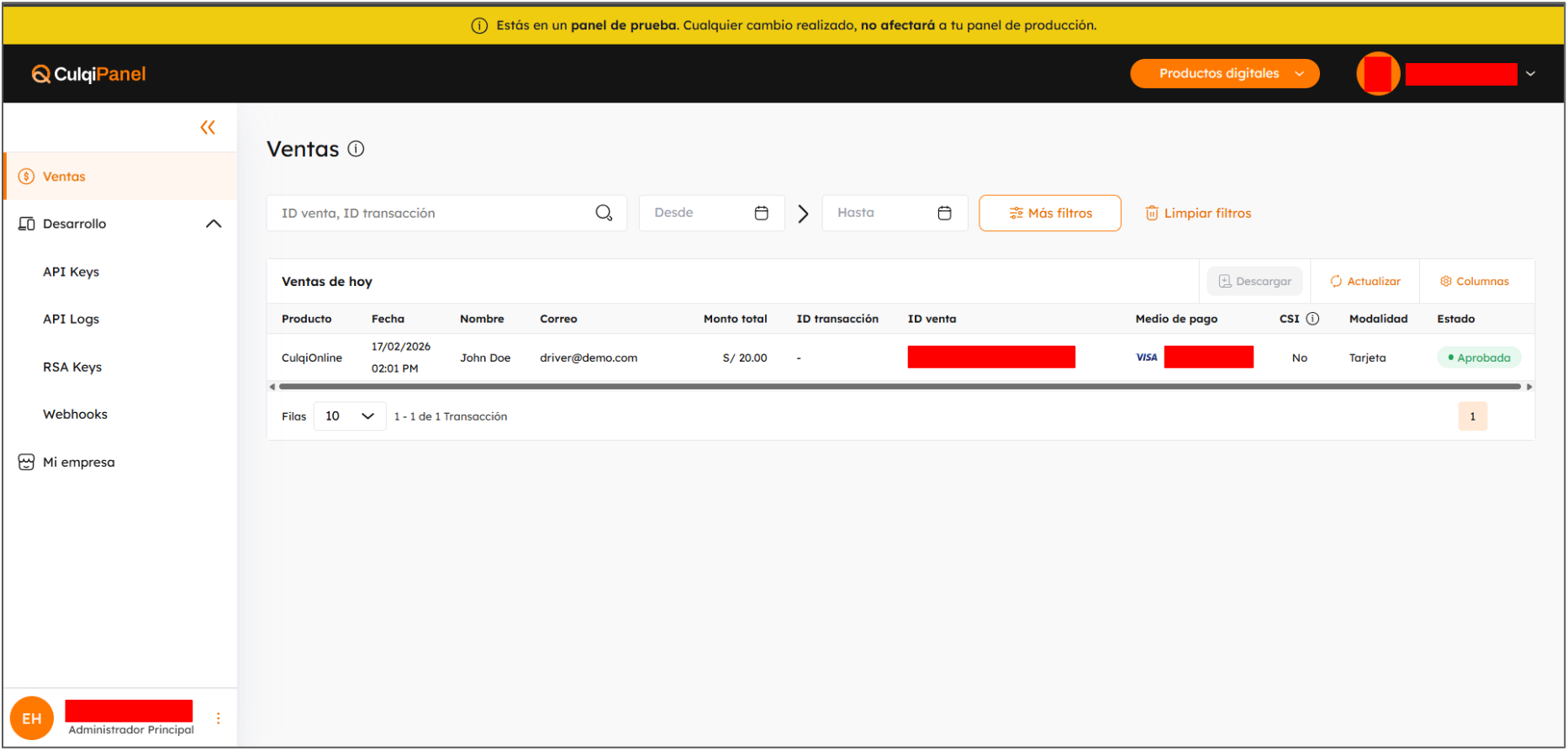
Task: Open Productos digitales dropdown
Action: 1225,74
